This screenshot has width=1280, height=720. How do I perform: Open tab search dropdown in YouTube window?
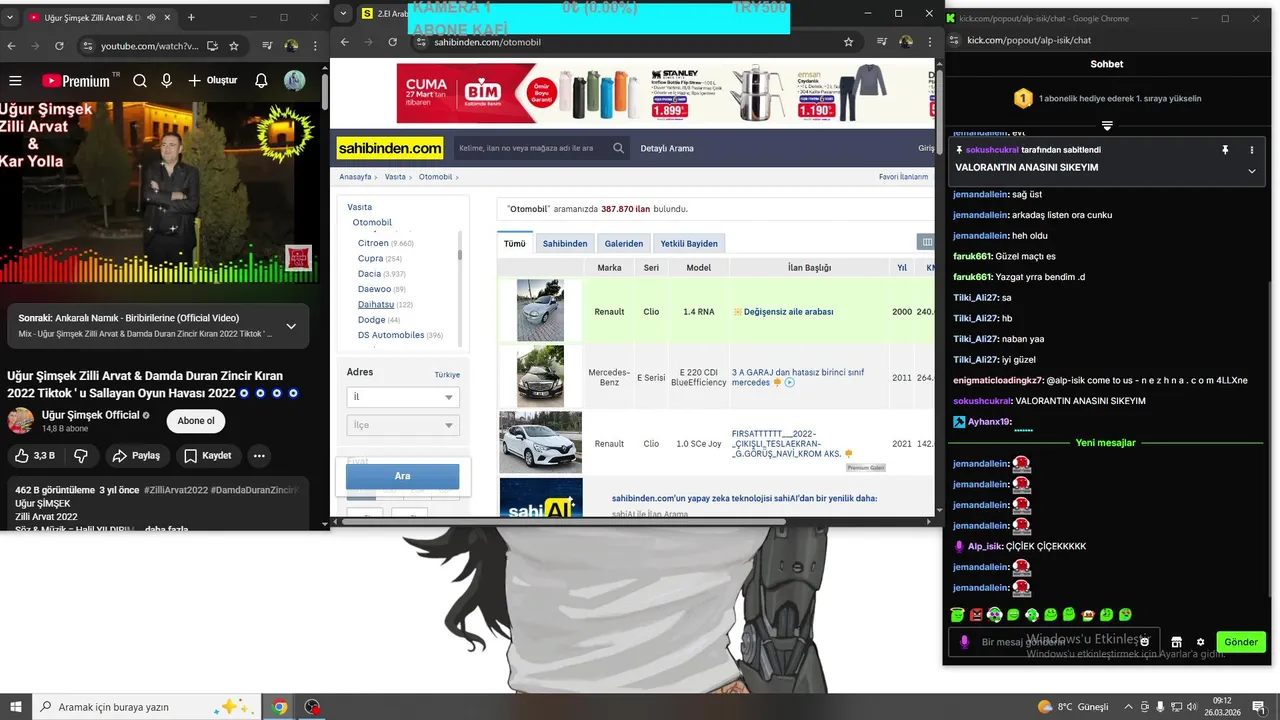tap(8, 17)
